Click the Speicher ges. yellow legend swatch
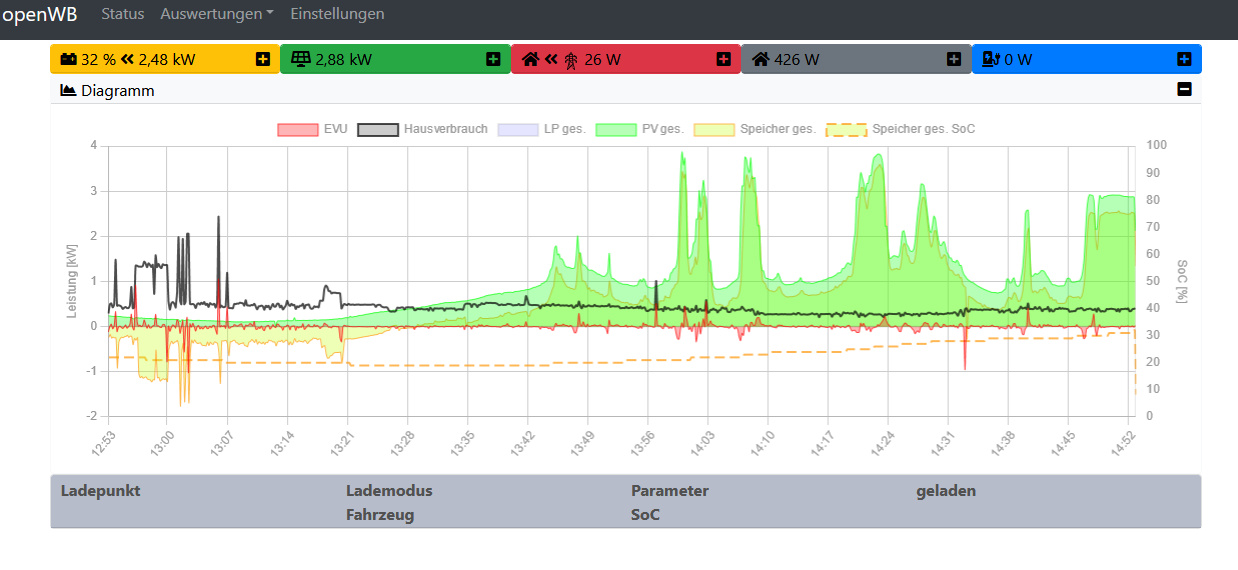The height and width of the screenshot is (570, 1238). pos(714,129)
